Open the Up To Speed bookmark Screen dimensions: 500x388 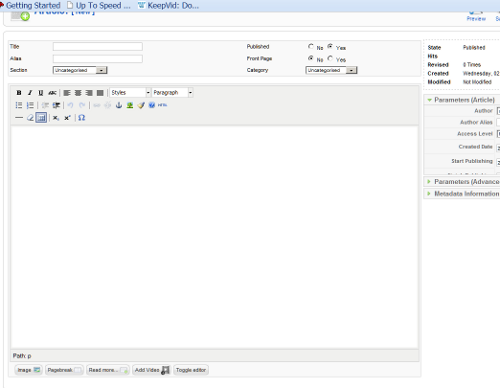coord(99,5)
